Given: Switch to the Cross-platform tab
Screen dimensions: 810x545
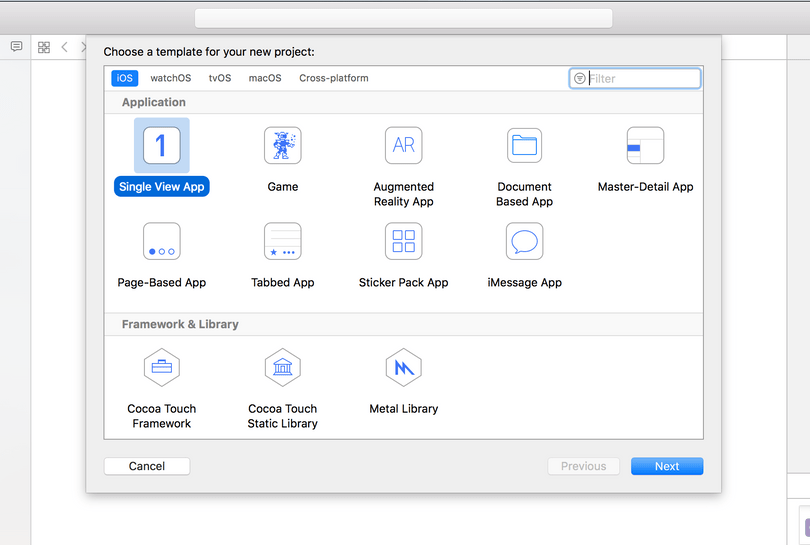Looking at the screenshot, I should [x=334, y=78].
